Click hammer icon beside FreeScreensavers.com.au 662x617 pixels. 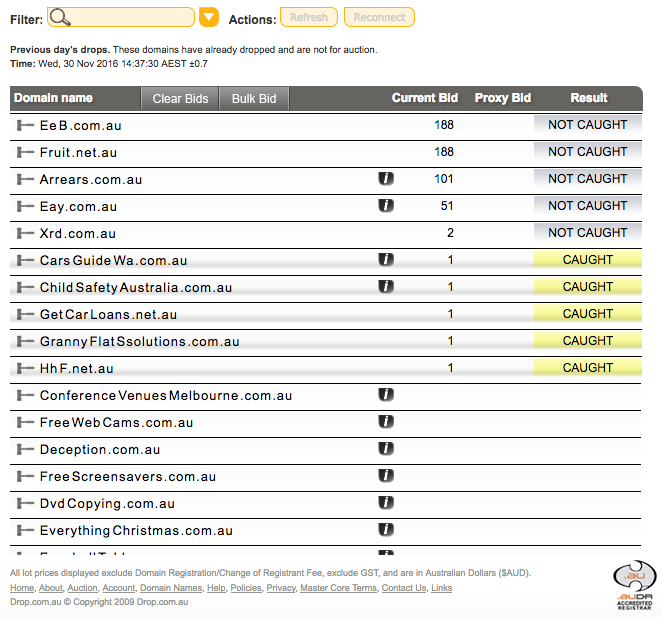point(25,477)
